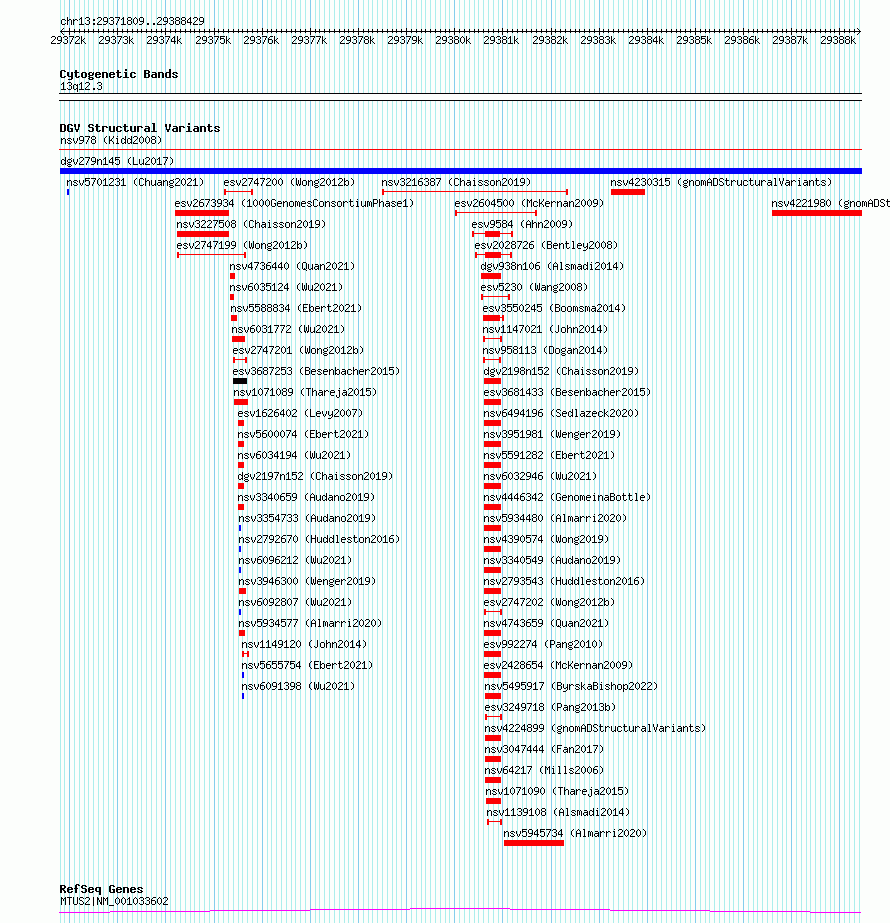Image resolution: width=890 pixels, height=923 pixels.
Task: Open nsv5495917 (ByrskaBishop2022) entry
Action: [x=571, y=686]
